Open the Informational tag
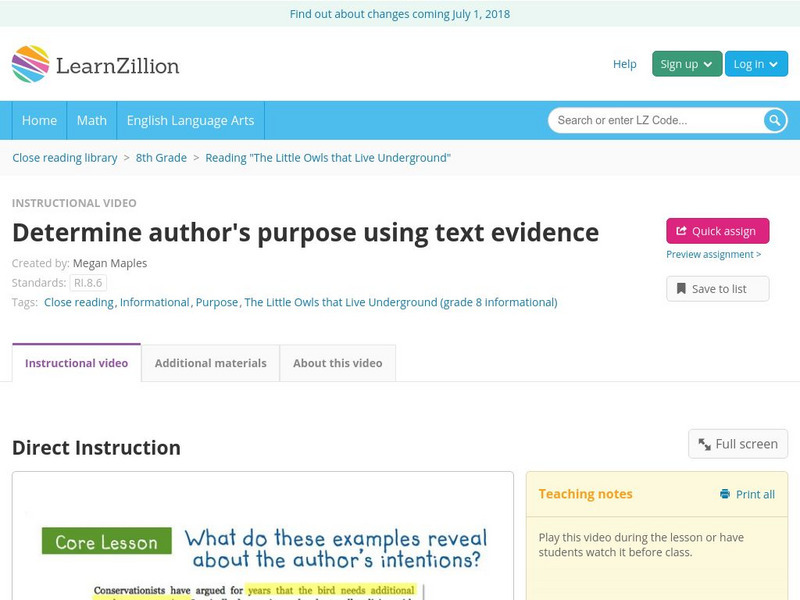 tap(155, 302)
